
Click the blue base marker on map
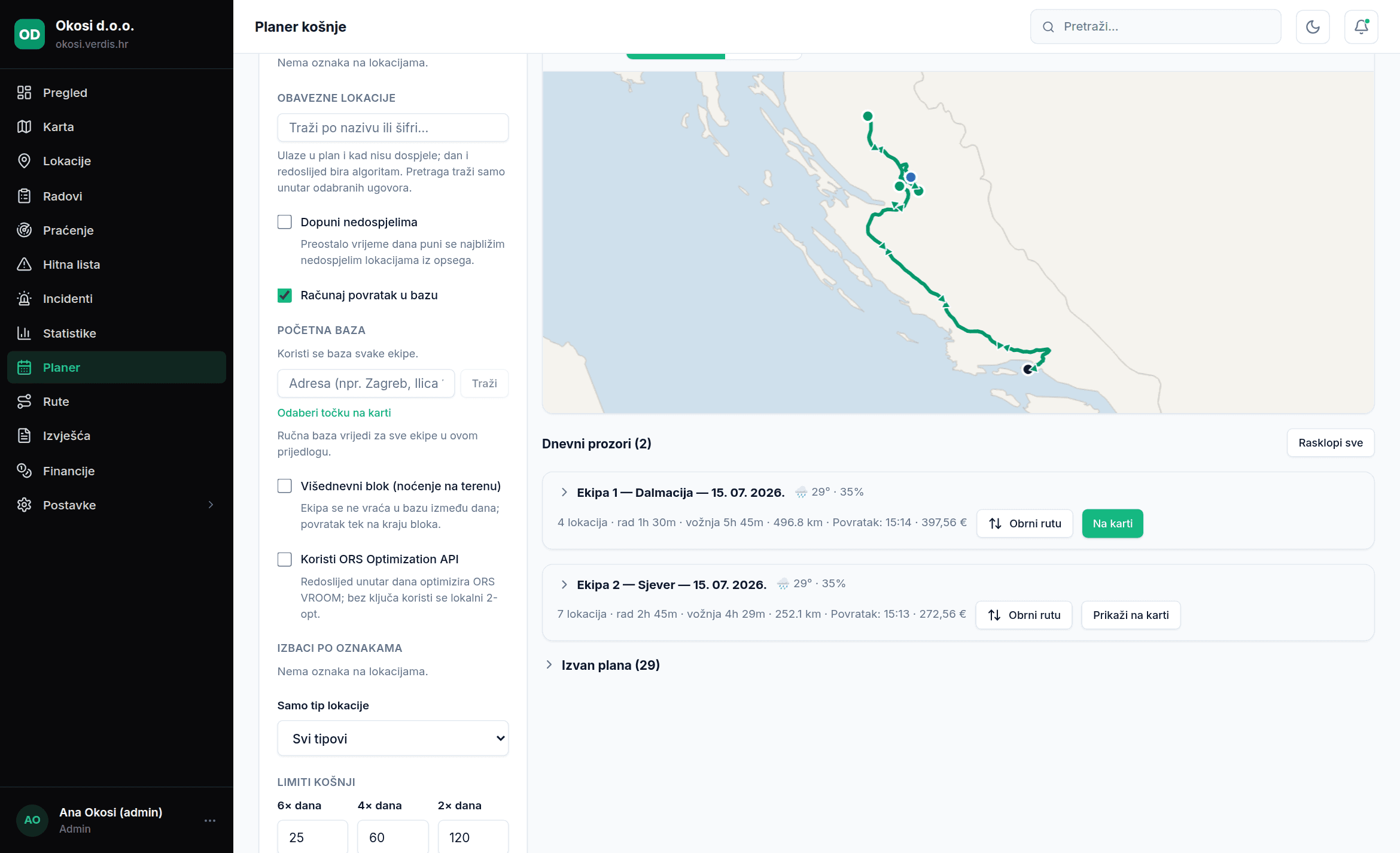911,177
